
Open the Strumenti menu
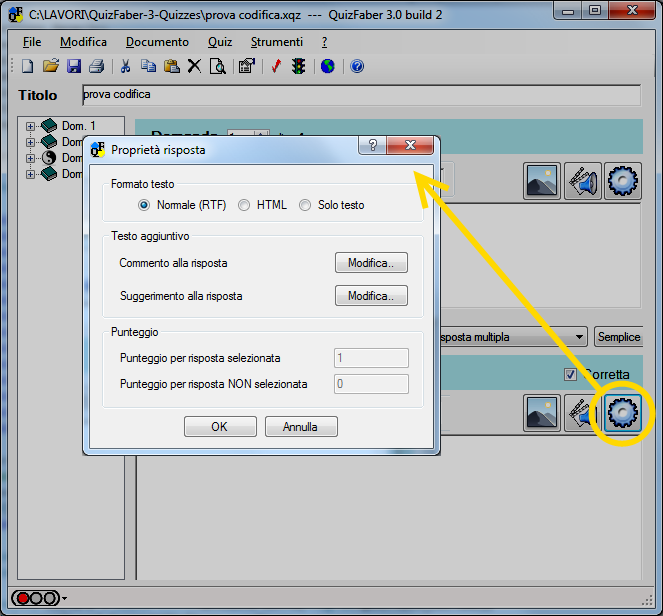277,42
